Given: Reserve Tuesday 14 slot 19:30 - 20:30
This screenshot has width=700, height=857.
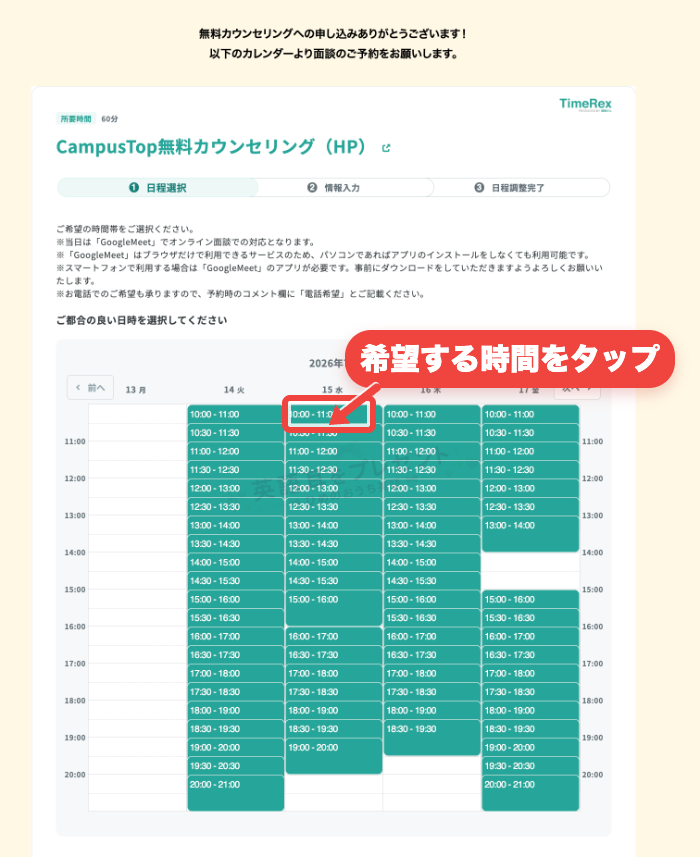Looking at the screenshot, I should 236,766.
